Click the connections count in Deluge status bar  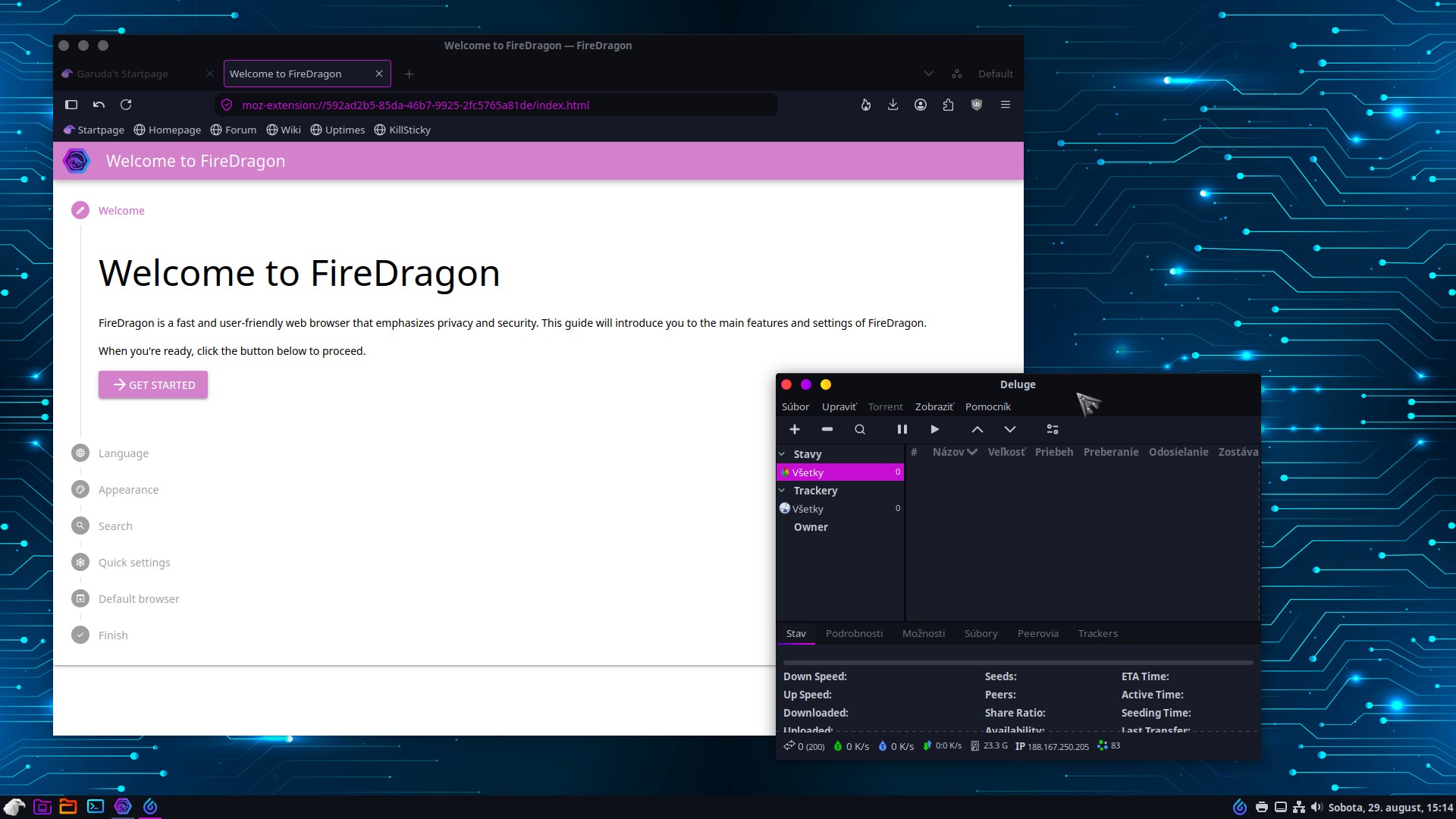[x=805, y=746]
